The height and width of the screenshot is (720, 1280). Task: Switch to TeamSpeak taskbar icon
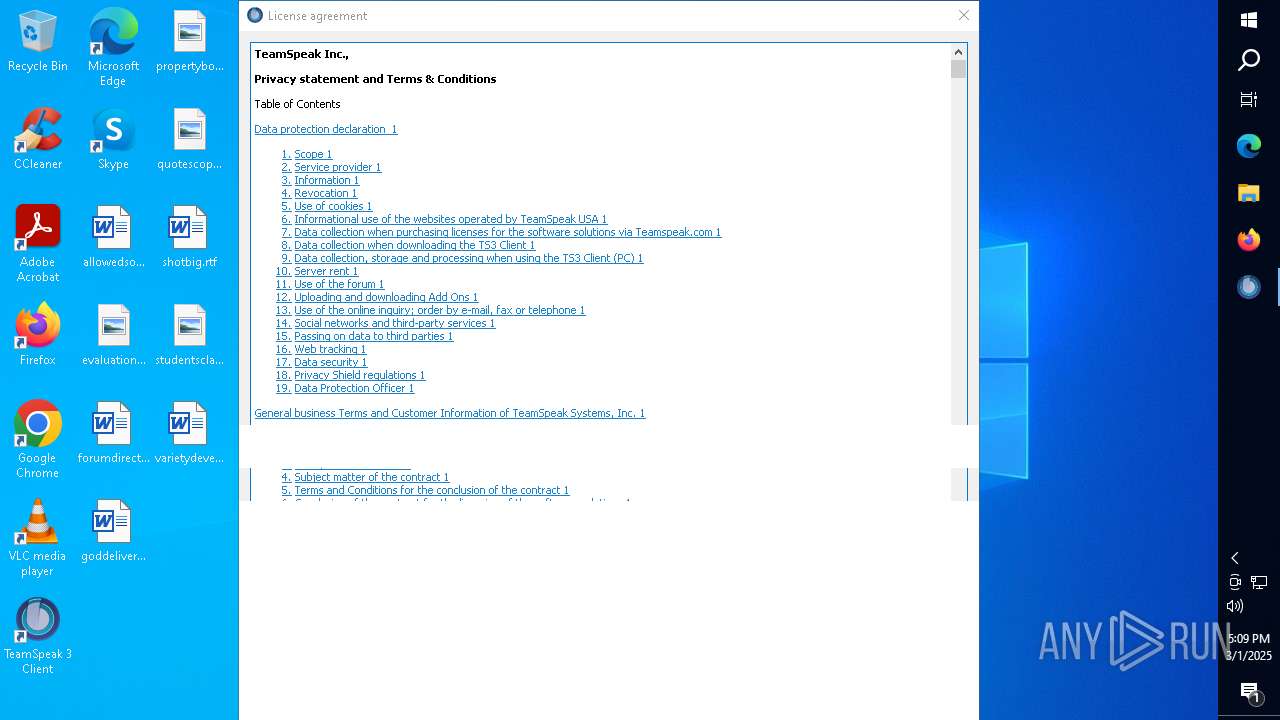click(1249, 287)
